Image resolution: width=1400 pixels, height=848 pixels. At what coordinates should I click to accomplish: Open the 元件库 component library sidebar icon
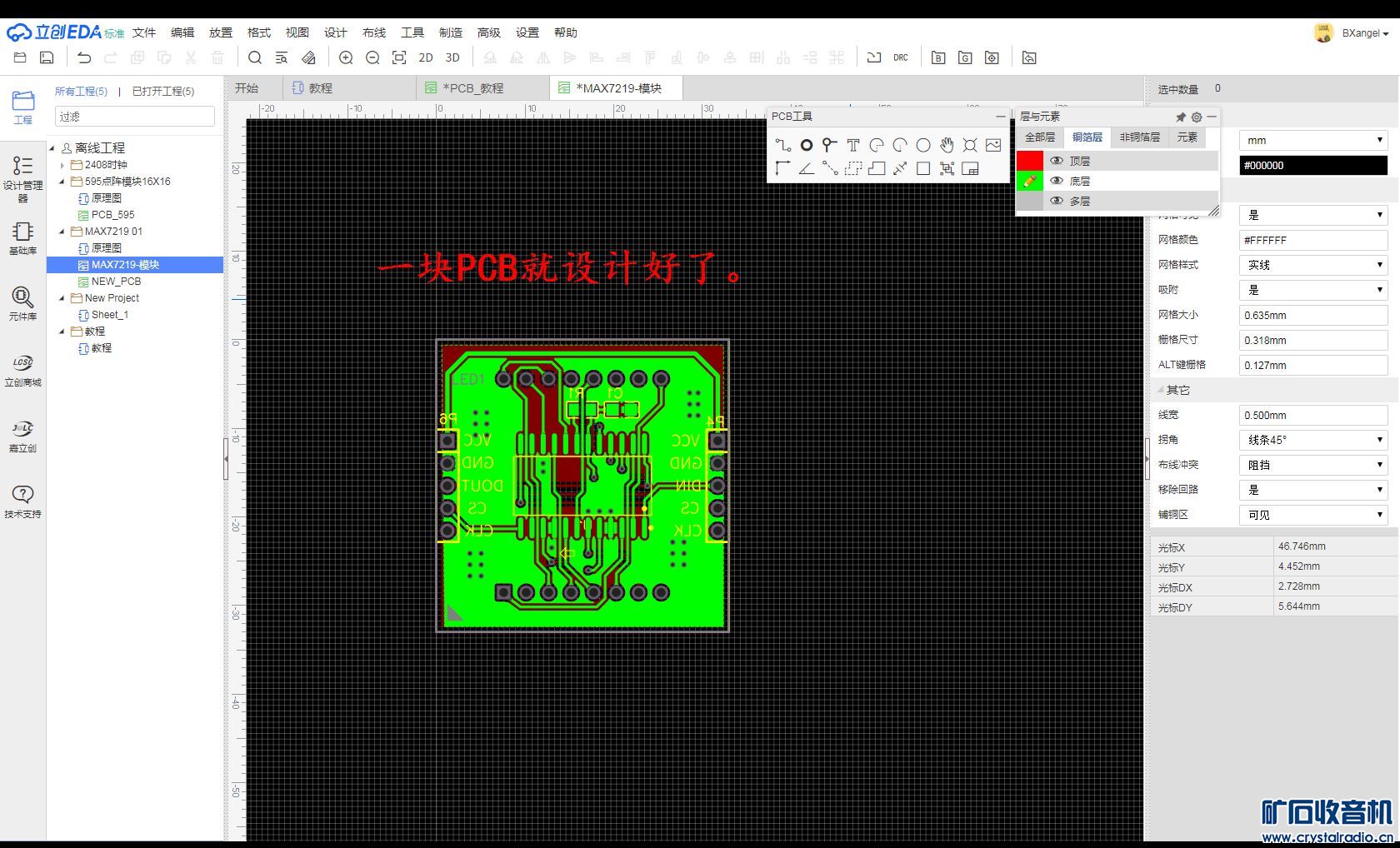(x=22, y=303)
